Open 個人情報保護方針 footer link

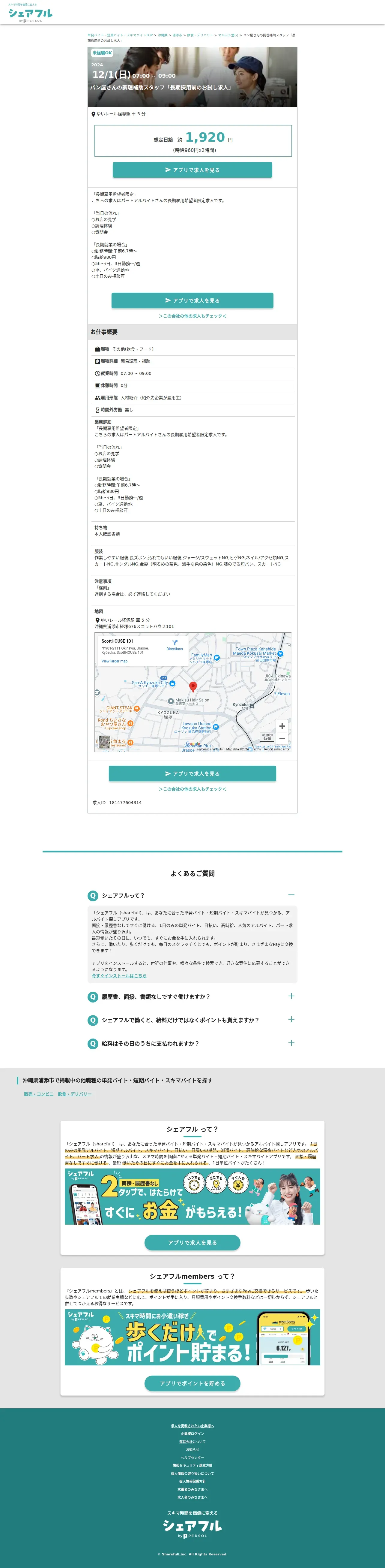point(192,1481)
